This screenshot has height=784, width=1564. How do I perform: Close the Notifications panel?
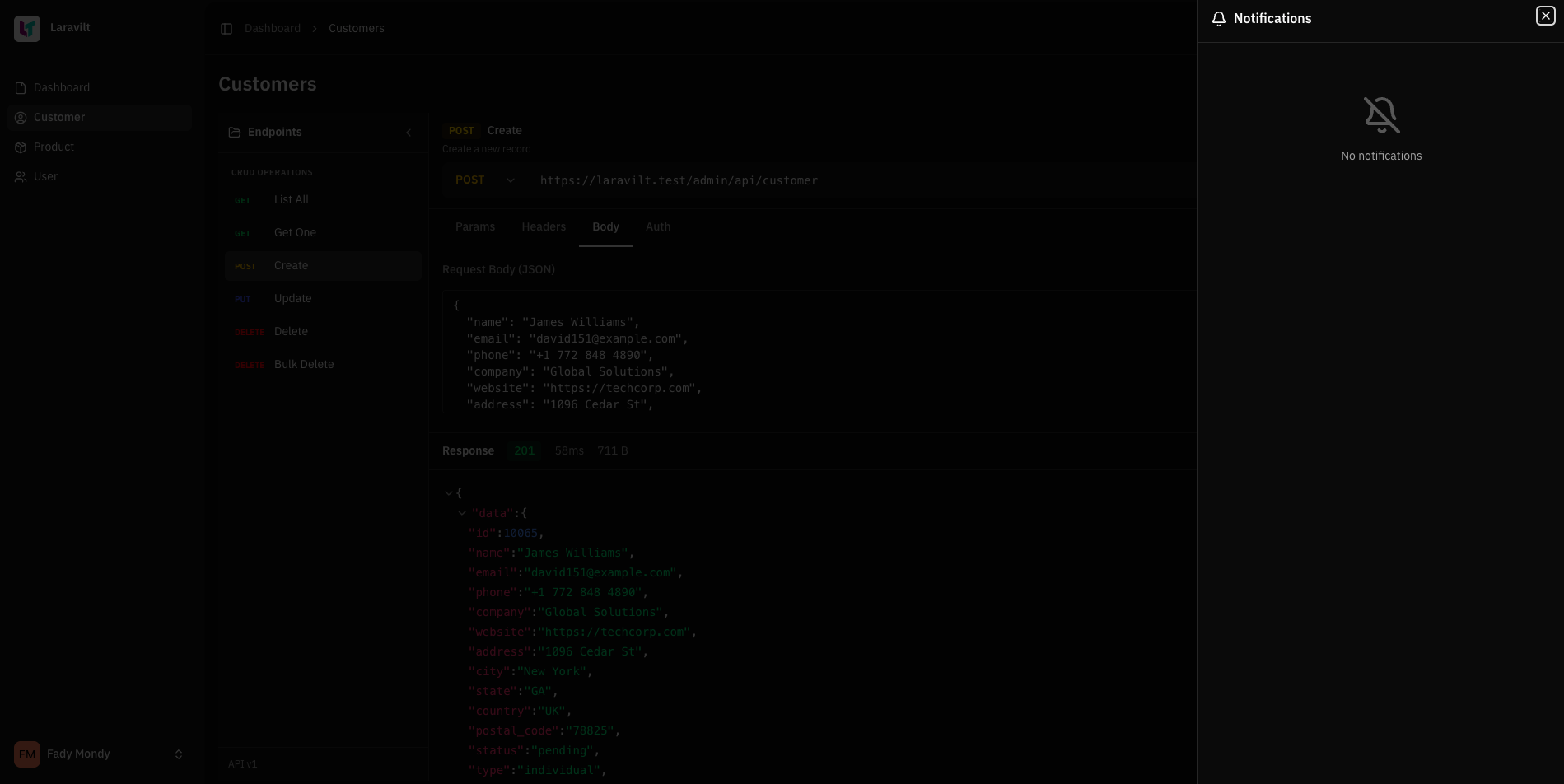[1545, 16]
